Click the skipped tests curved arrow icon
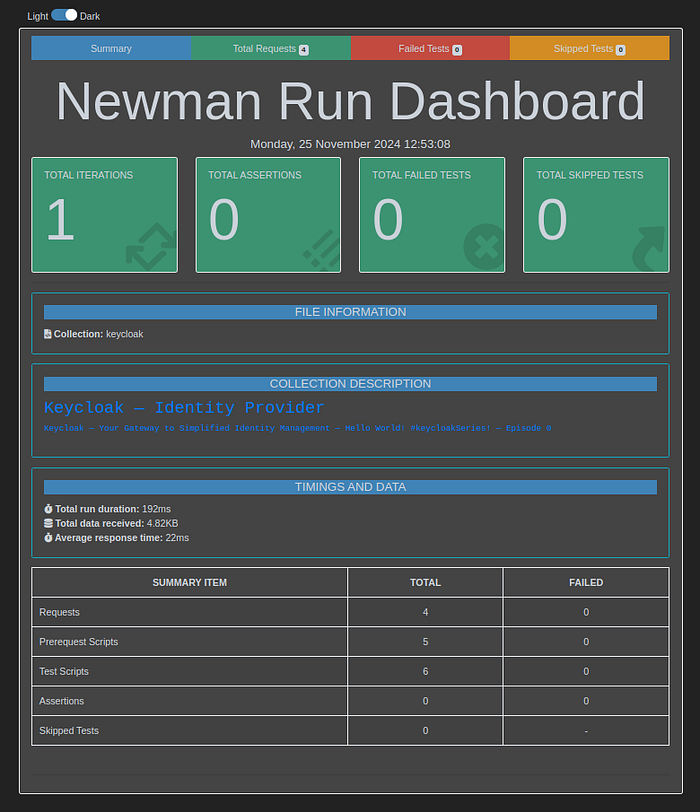 [649, 249]
